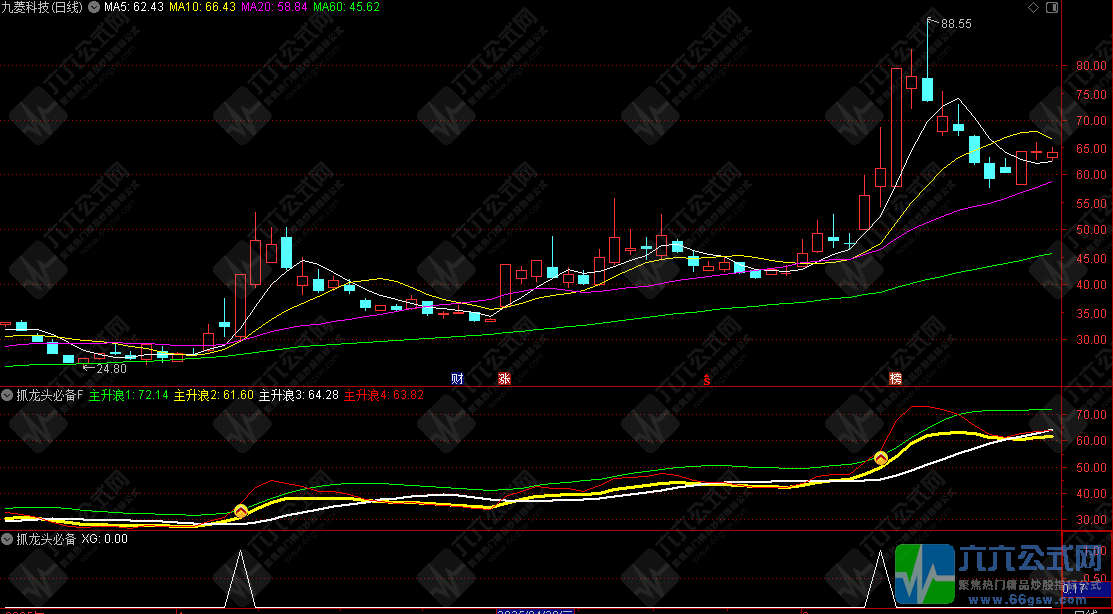Screen dimensions: 1113x614
Task: Select the MA5 moving average label
Action: click(x=133, y=7)
